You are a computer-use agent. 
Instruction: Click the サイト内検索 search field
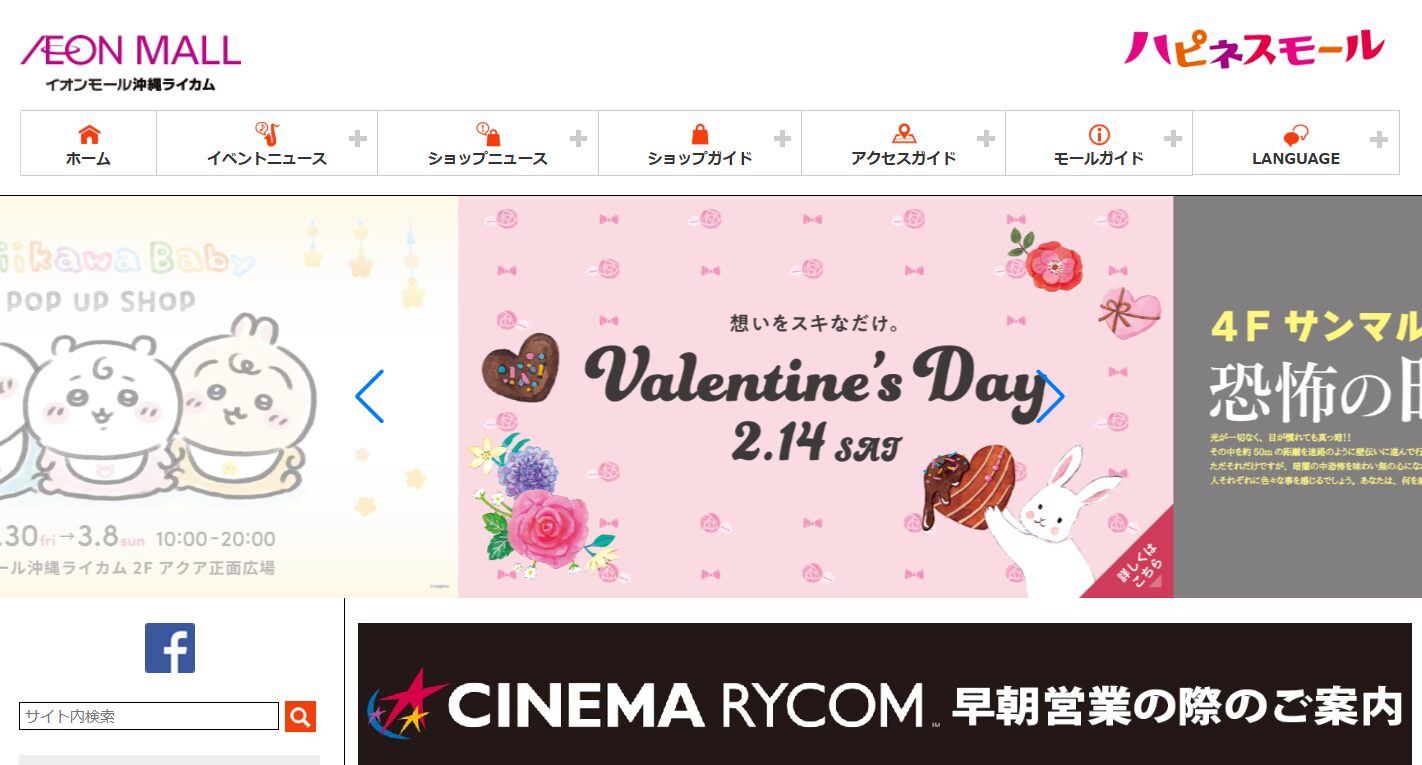coord(149,716)
